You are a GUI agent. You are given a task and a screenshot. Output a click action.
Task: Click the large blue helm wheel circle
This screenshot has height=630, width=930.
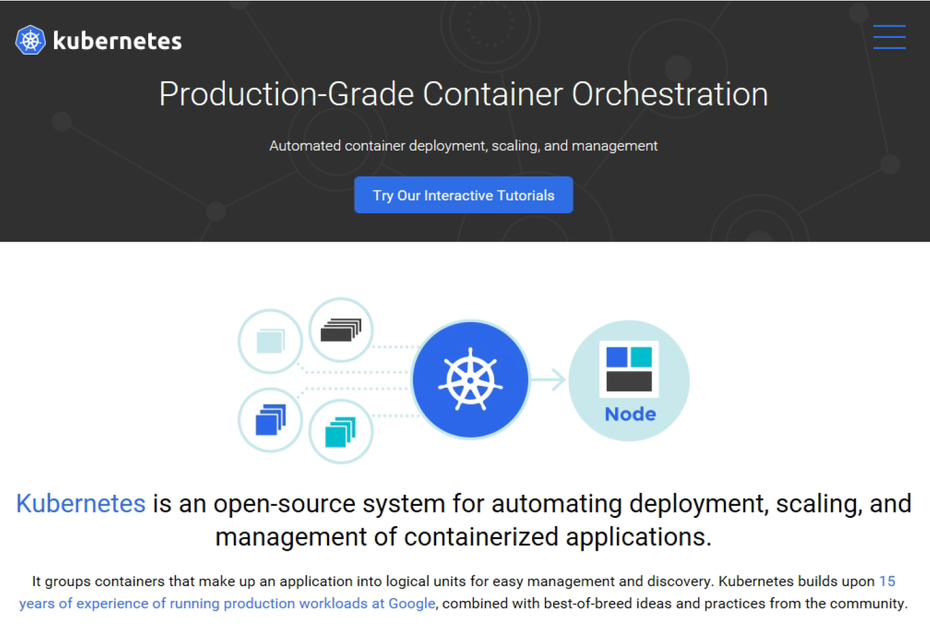(x=470, y=380)
